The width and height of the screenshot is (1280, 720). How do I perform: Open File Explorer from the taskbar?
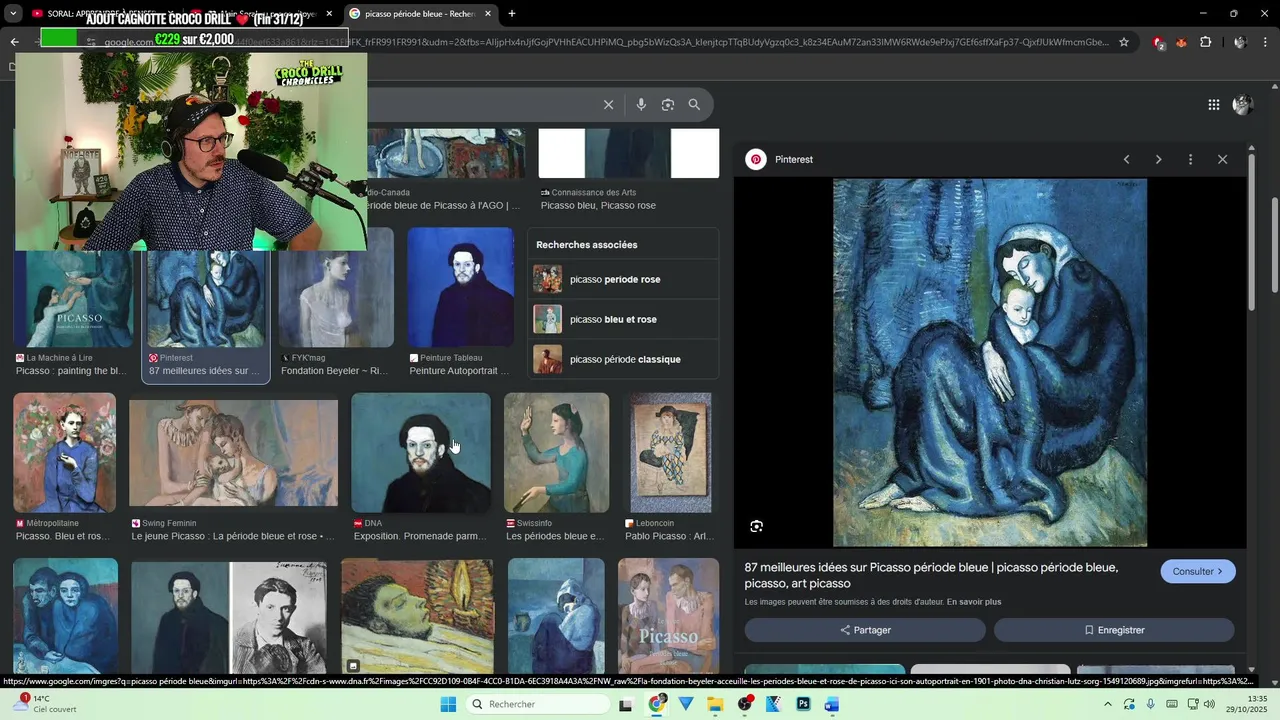tap(715, 704)
